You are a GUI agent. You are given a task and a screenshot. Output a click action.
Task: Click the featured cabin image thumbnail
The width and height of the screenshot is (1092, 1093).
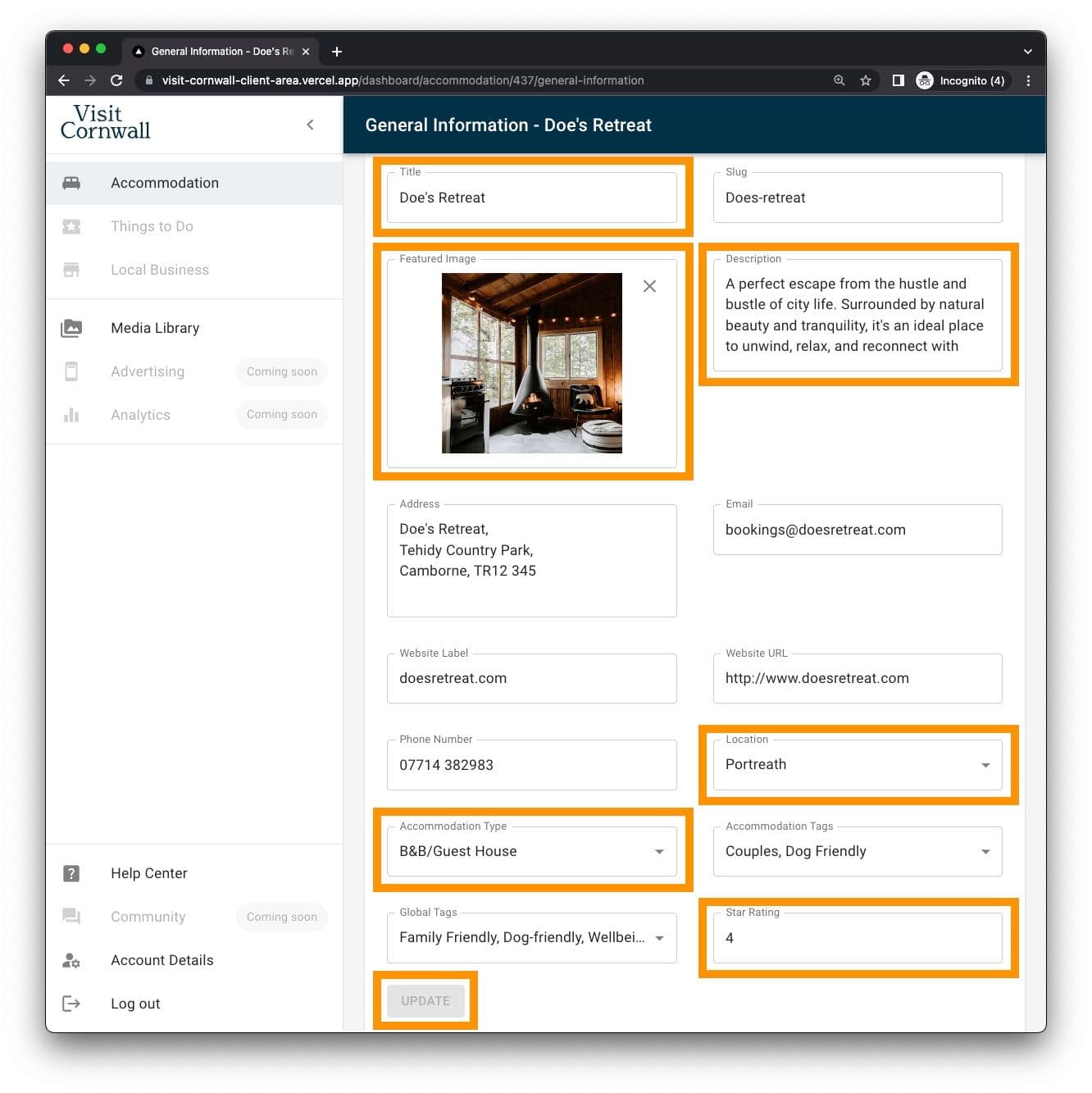(531, 363)
